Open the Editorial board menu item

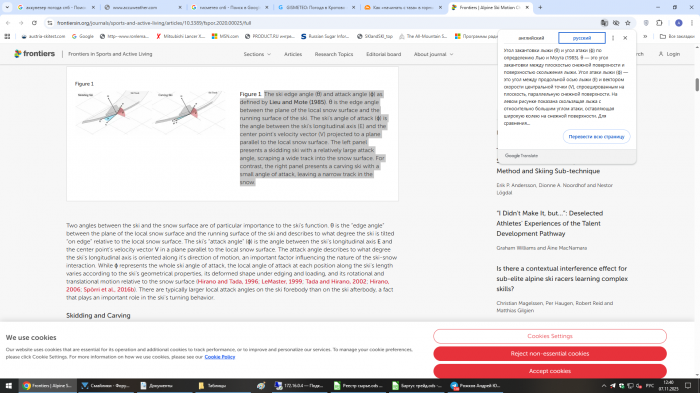383,54
